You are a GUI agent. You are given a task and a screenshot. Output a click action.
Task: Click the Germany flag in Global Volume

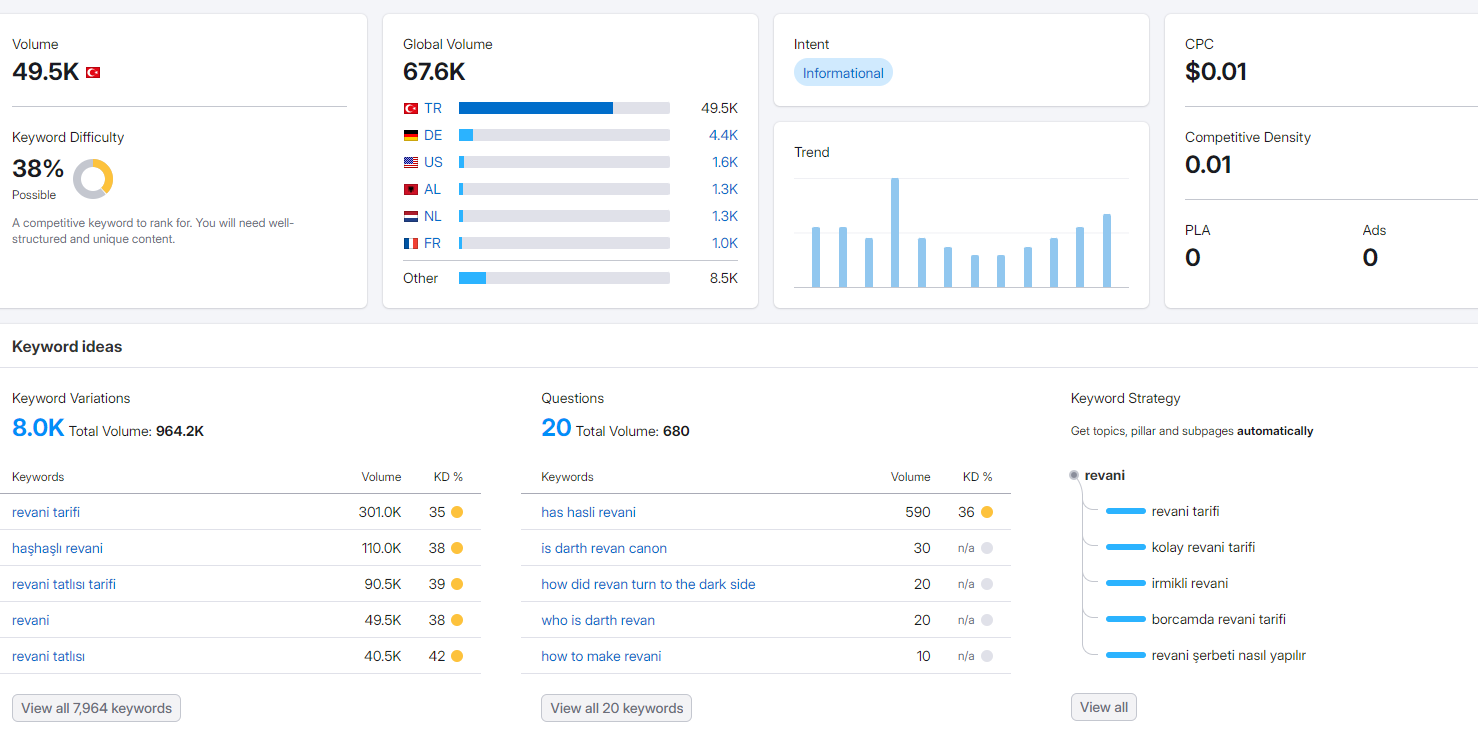pos(410,135)
